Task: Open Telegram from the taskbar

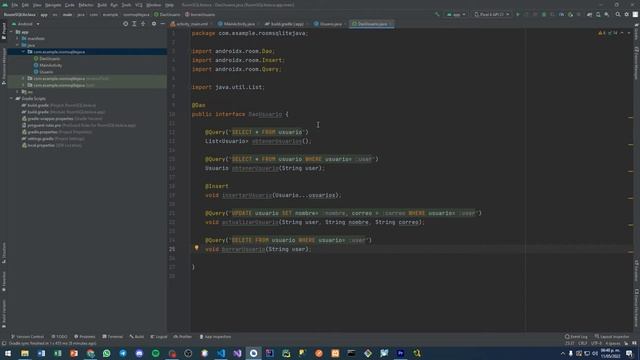Action: click(123, 353)
